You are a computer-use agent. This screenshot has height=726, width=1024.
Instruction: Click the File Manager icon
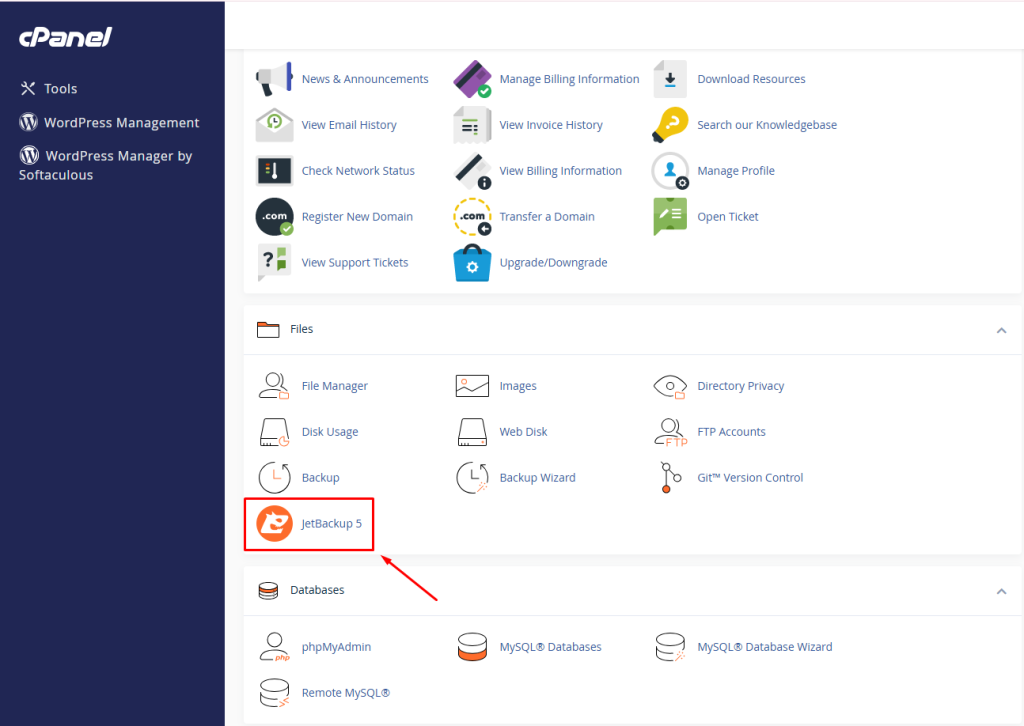274,386
